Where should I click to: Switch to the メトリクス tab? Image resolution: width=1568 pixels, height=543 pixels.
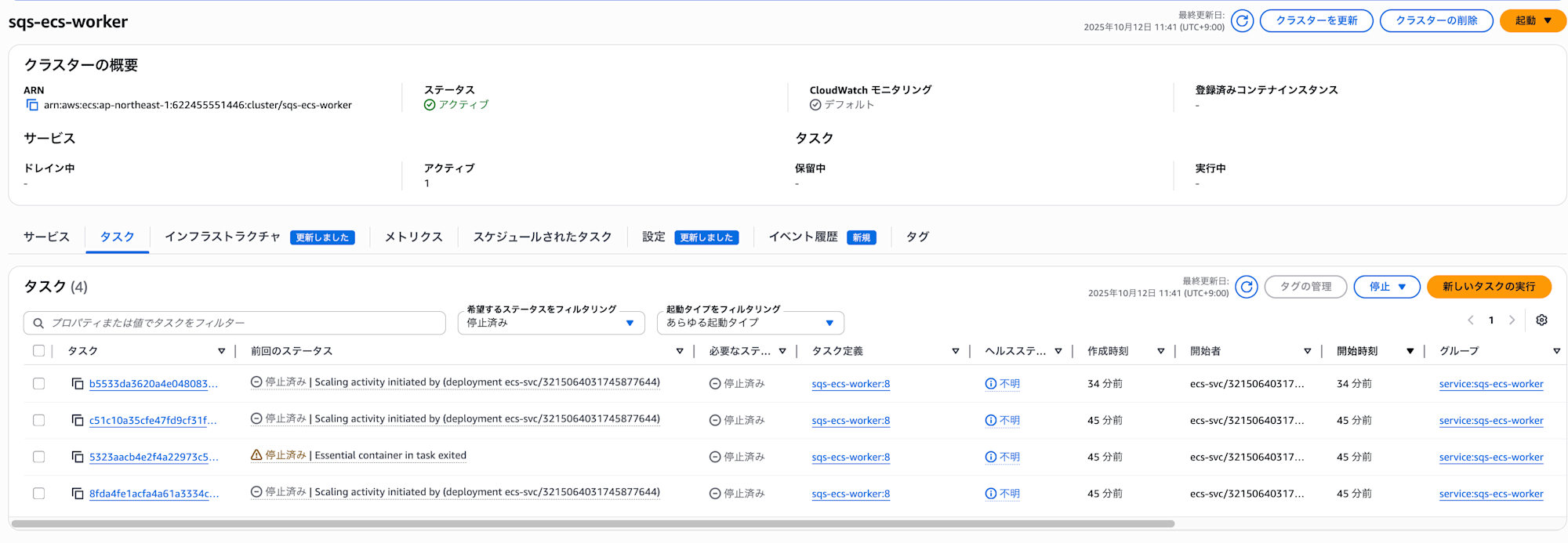[413, 237]
